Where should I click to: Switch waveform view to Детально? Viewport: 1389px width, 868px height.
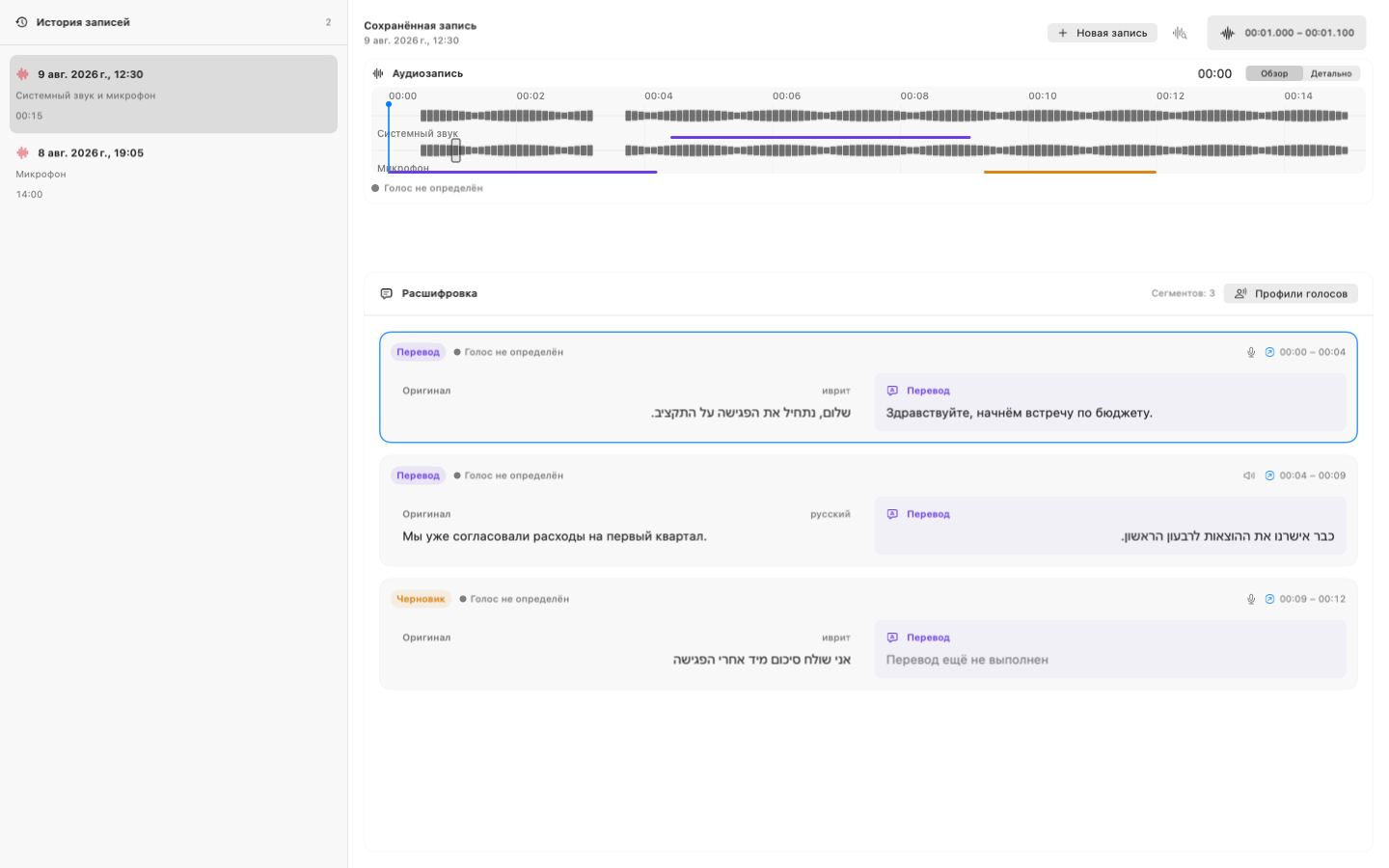click(x=1331, y=73)
